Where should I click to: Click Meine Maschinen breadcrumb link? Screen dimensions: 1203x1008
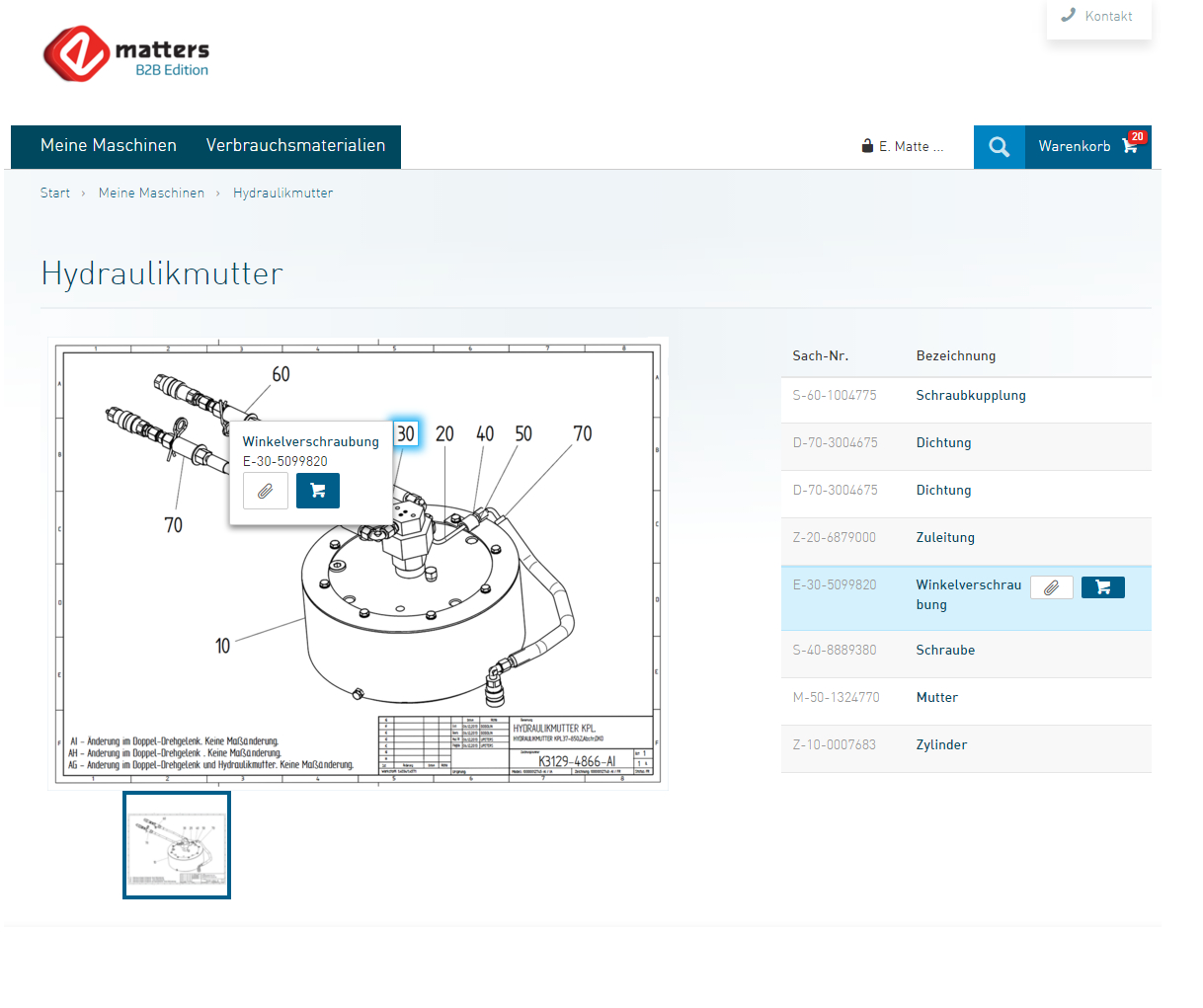point(151,194)
